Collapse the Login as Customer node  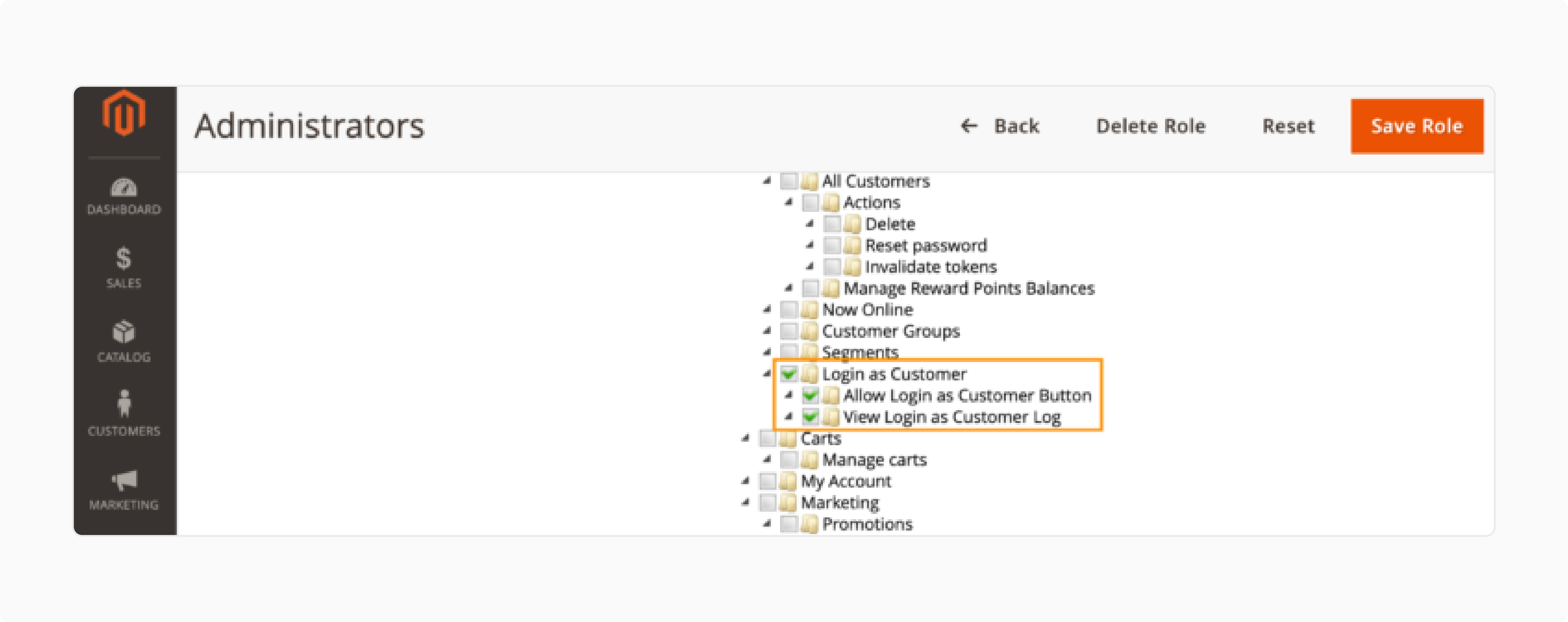(x=767, y=373)
